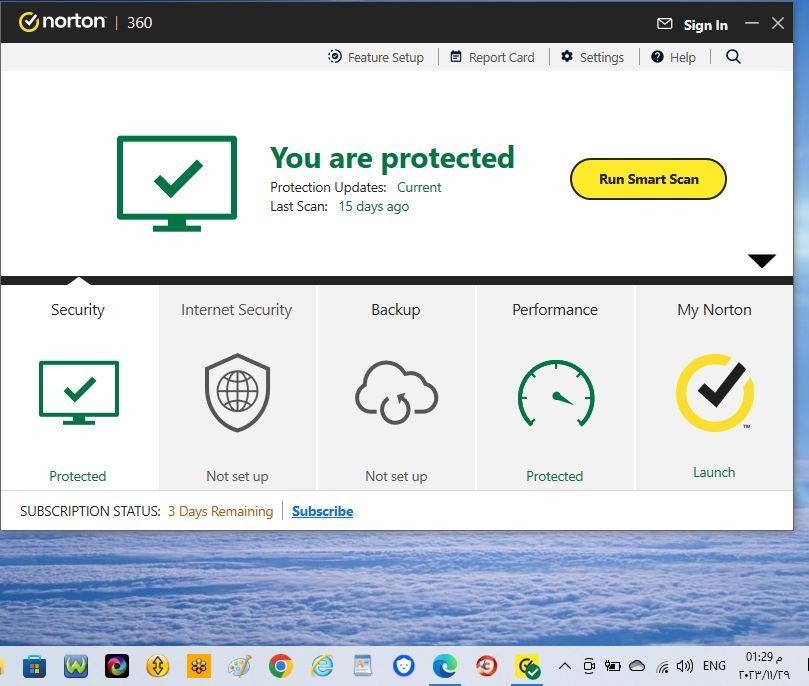The height and width of the screenshot is (686, 809).
Task: Start the Run Smart Scan button
Action: click(648, 179)
